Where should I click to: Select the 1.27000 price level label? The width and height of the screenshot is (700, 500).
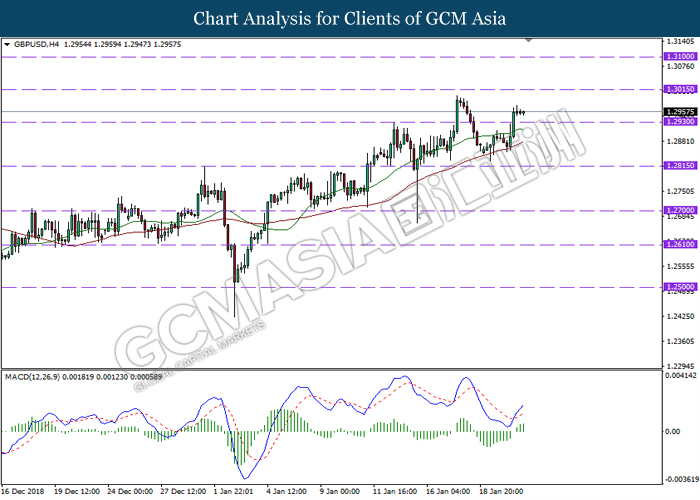(x=680, y=210)
